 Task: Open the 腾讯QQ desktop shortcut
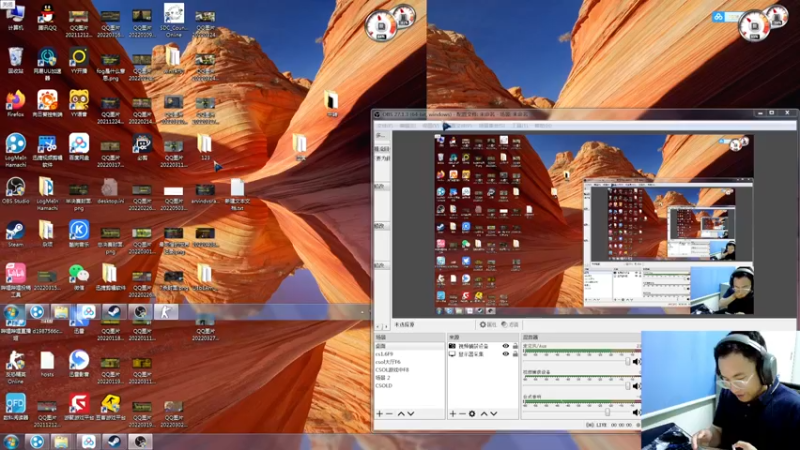[x=47, y=17]
